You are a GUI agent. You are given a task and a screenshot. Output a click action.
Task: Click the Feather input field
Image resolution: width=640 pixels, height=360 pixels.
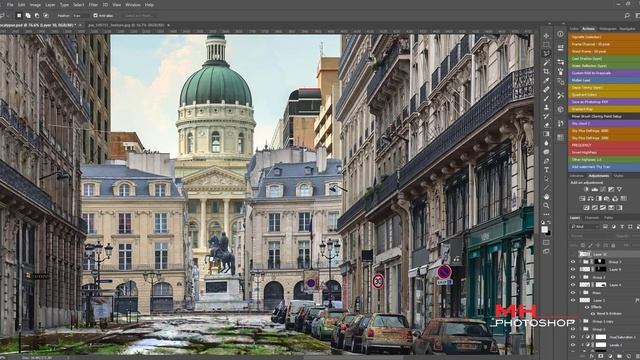pyautogui.click(x=81, y=16)
